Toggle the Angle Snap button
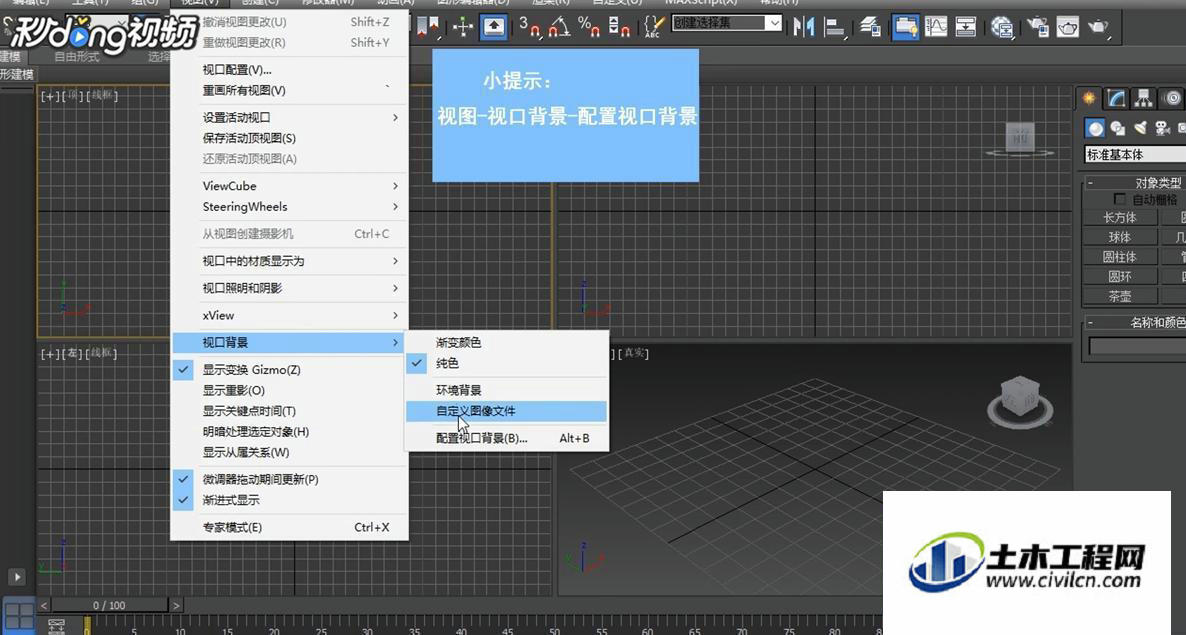This screenshot has width=1186, height=635. (559, 26)
